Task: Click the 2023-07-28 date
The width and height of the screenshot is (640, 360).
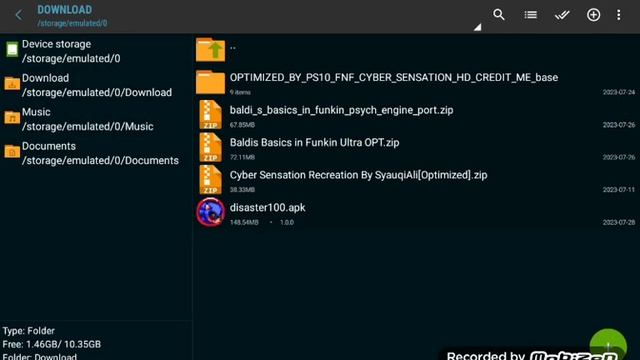Action: coord(619,222)
